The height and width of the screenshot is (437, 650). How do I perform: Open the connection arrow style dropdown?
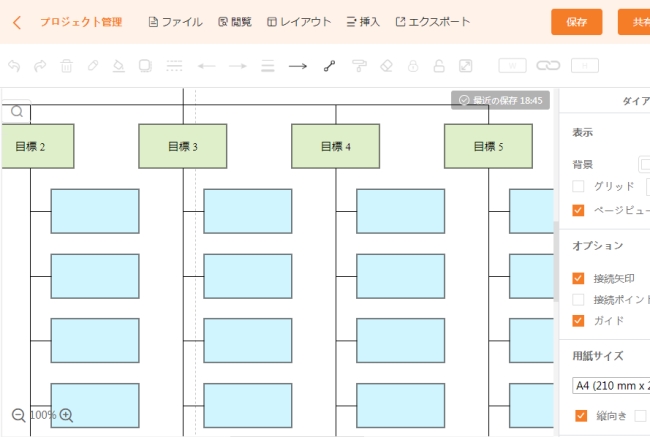point(297,66)
